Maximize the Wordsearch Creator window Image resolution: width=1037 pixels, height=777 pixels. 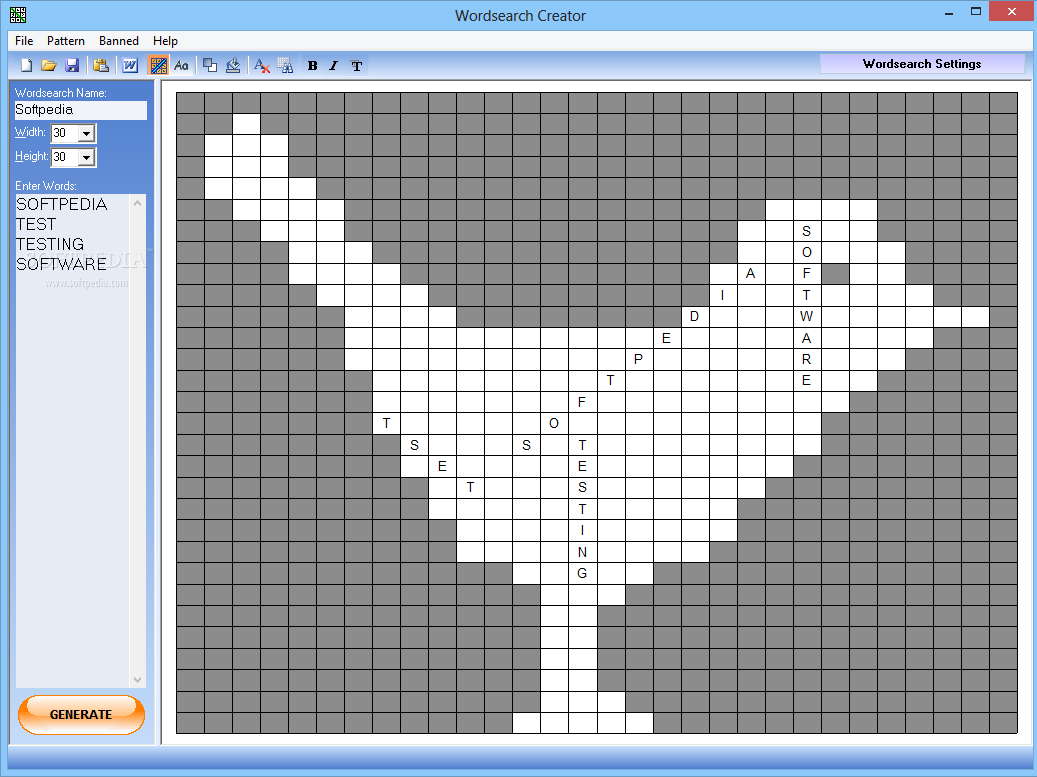coord(976,12)
